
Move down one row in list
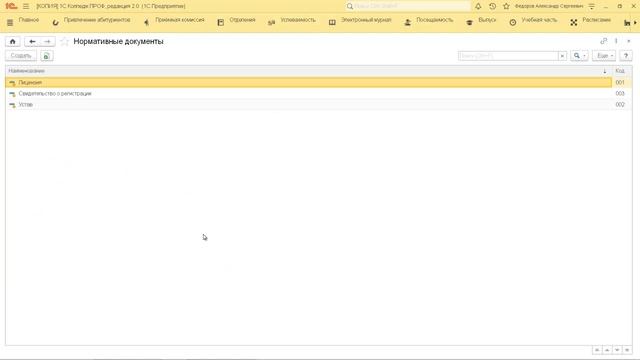617,350
